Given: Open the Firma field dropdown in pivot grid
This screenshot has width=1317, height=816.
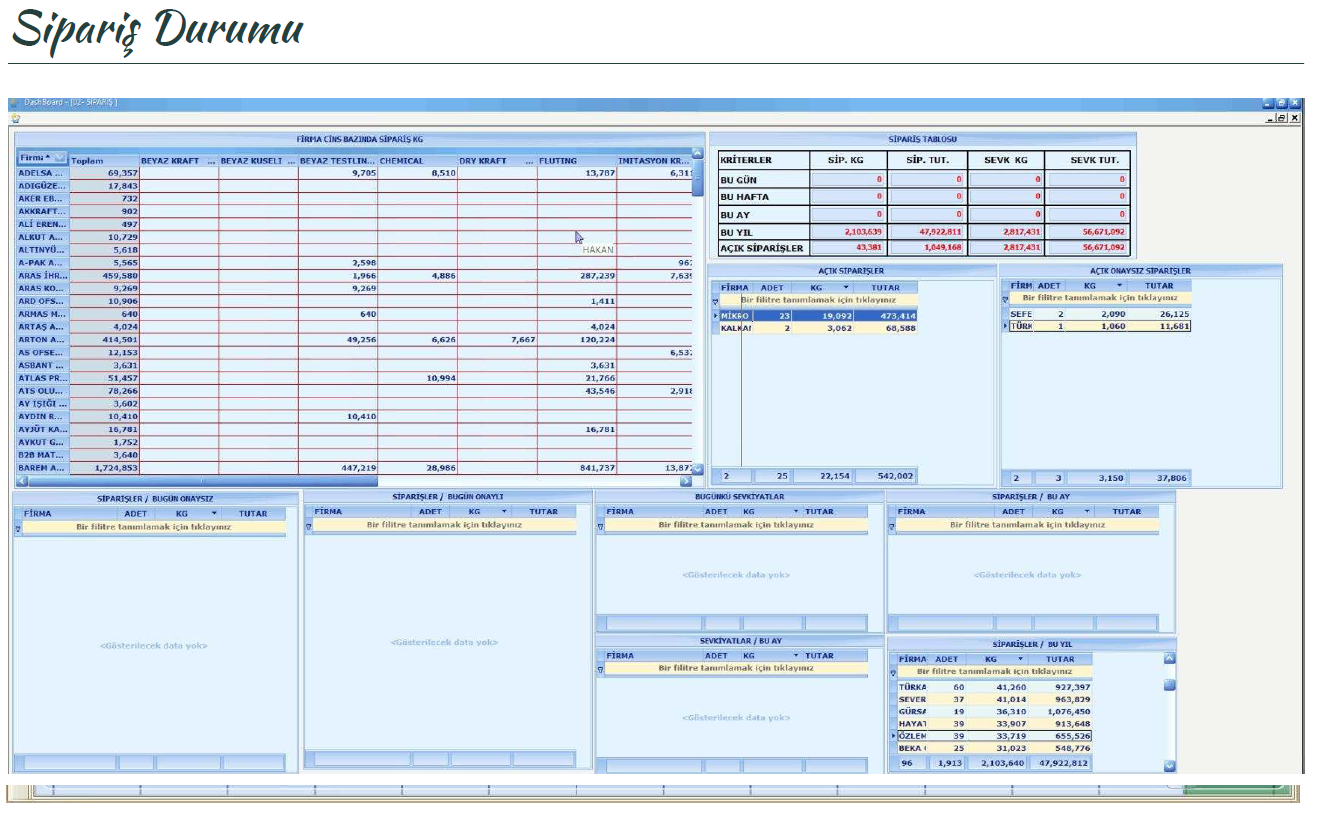Looking at the screenshot, I should 59,158.
